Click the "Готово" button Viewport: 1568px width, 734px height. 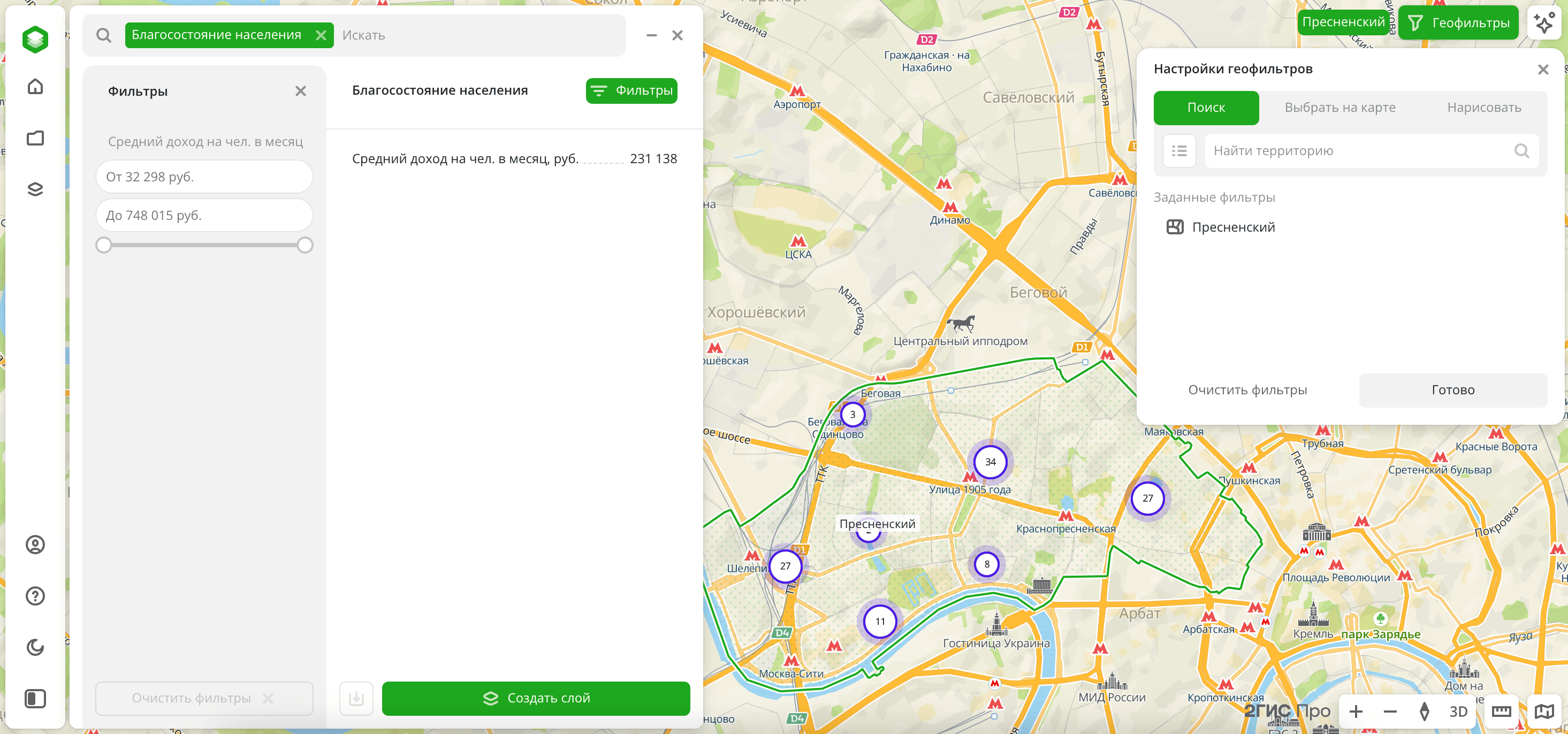tap(1453, 390)
